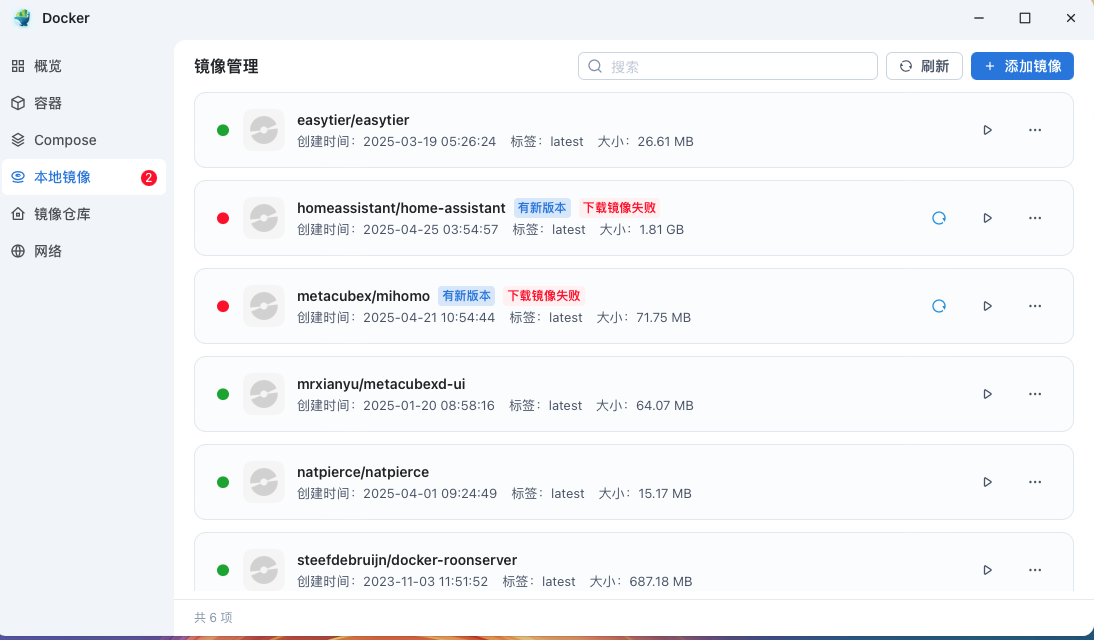1094x640 pixels.
Task: Click the metacubex/mihomo disc thumbnail icon
Action: tap(264, 306)
